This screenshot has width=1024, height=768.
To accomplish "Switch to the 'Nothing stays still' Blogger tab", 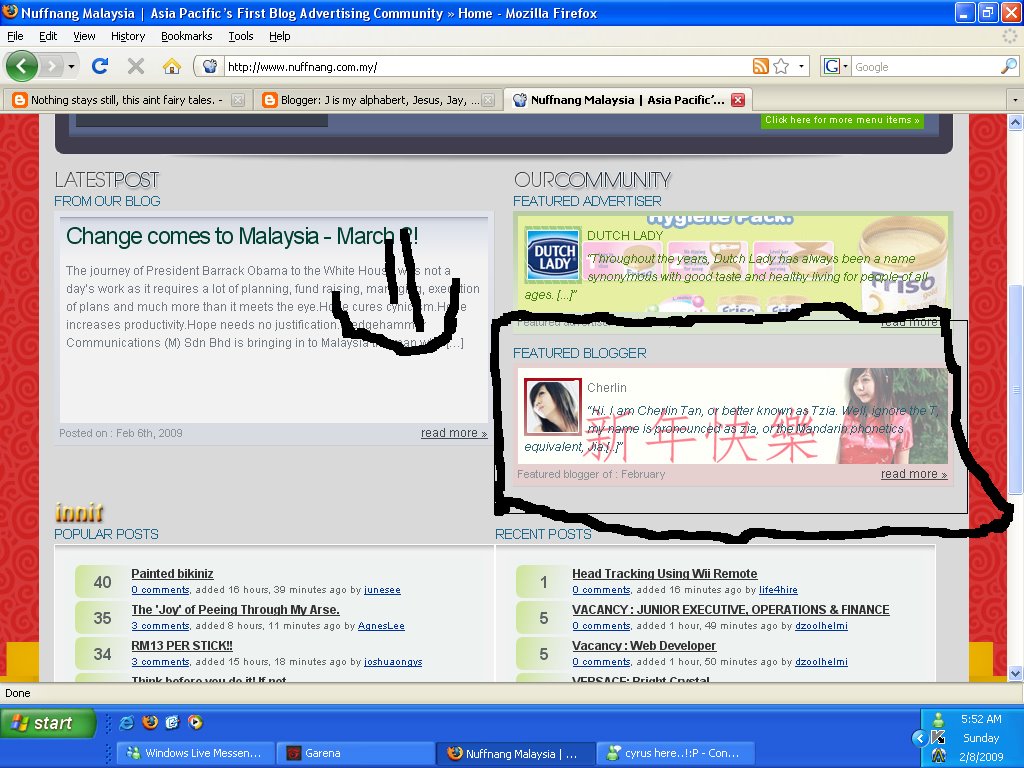I will click(128, 100).
